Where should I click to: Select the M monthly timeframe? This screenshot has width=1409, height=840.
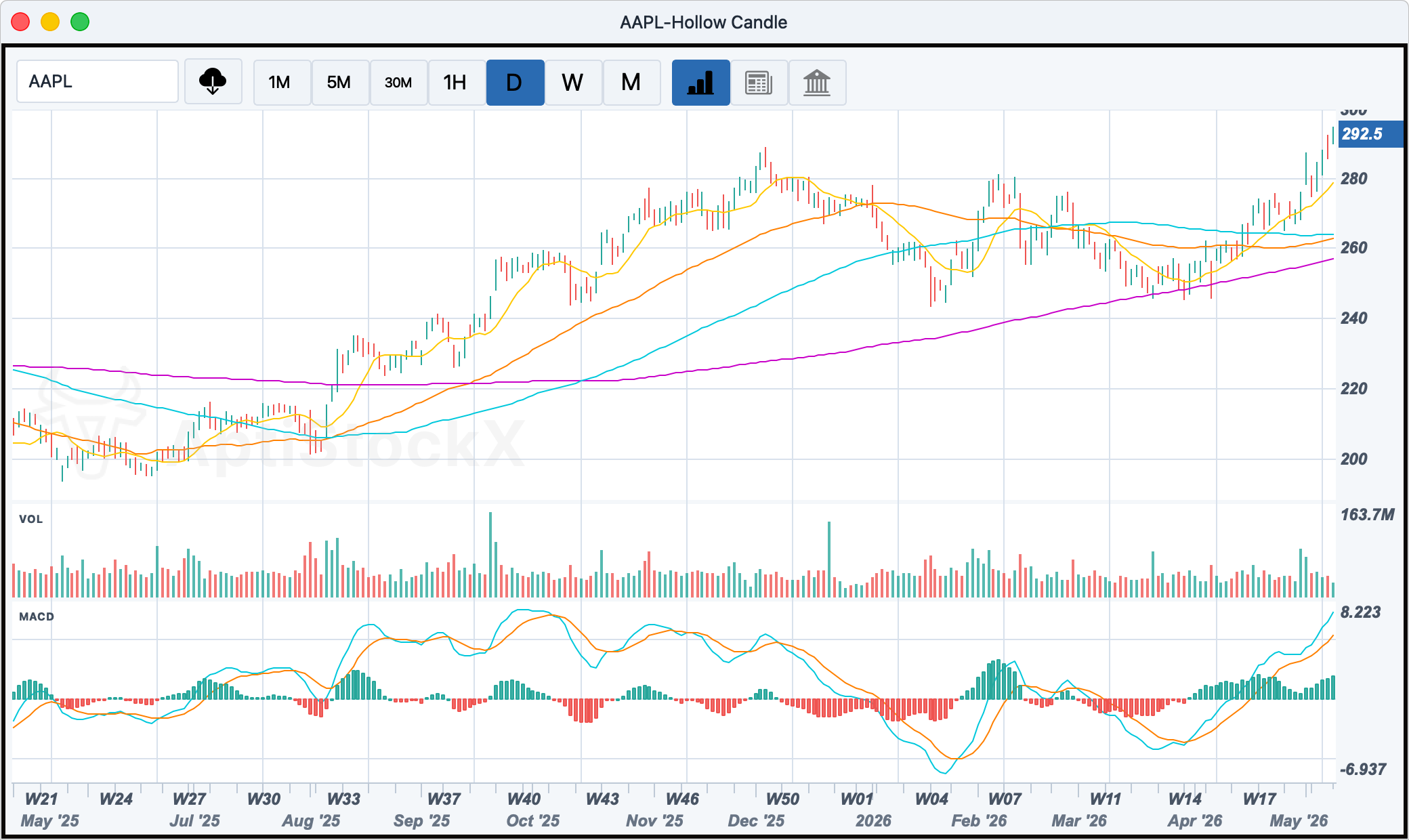tap(631, 82)
